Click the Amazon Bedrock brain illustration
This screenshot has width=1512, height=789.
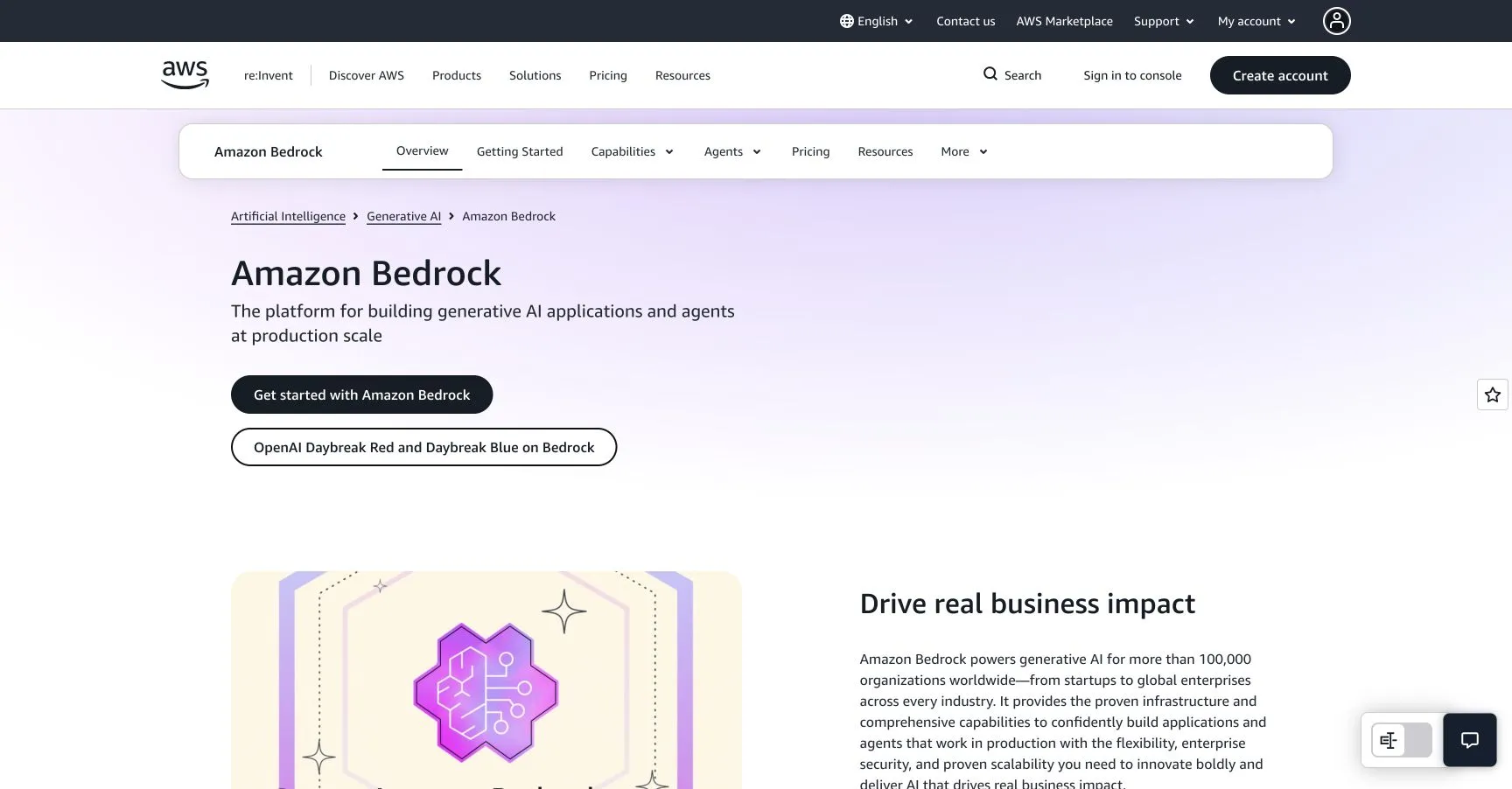pos(486,692)
